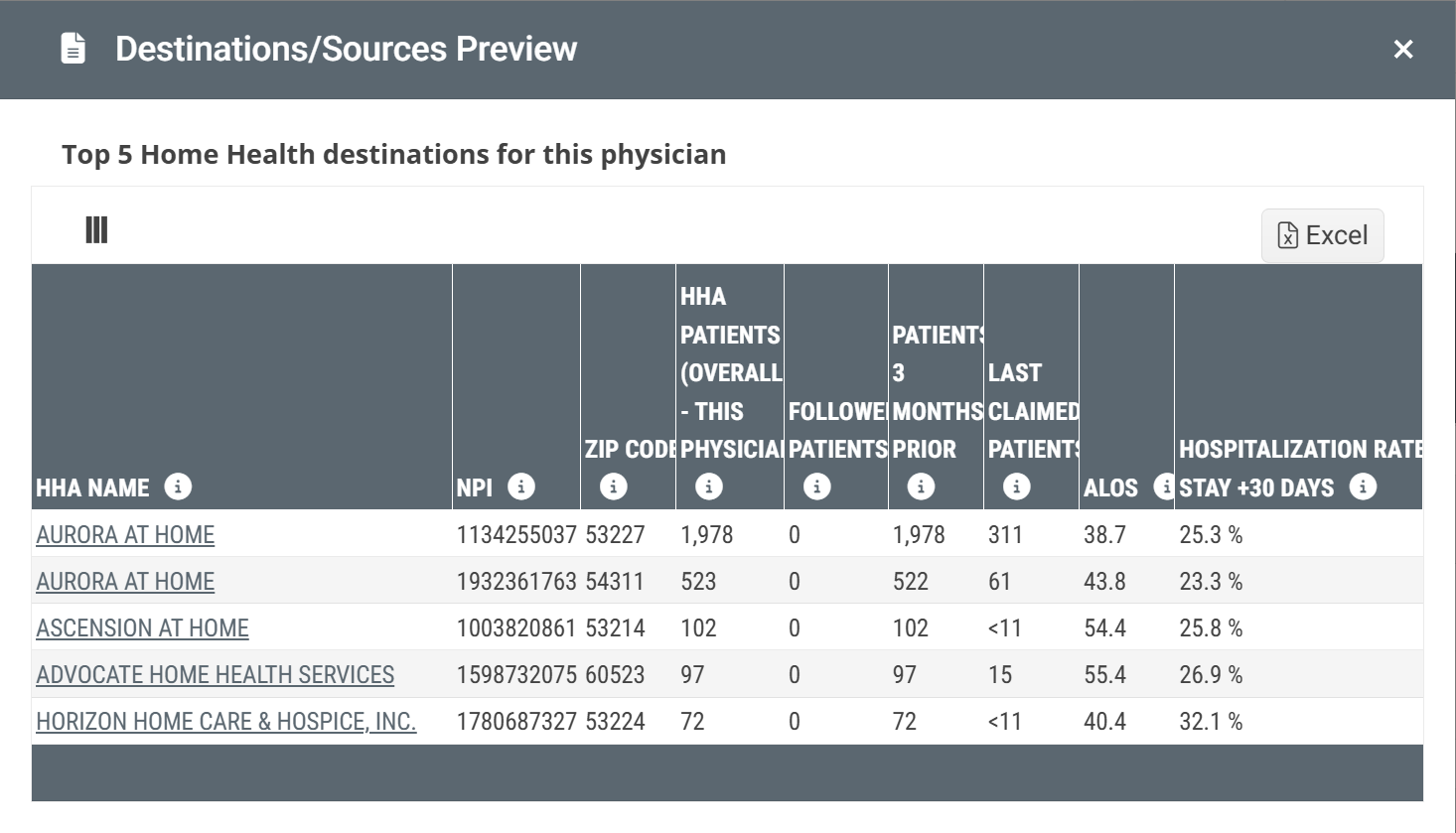Click info icon under Followed Patients column
Image resolution: width=1456 pixels, height=833 pixels.
(816, 486)
